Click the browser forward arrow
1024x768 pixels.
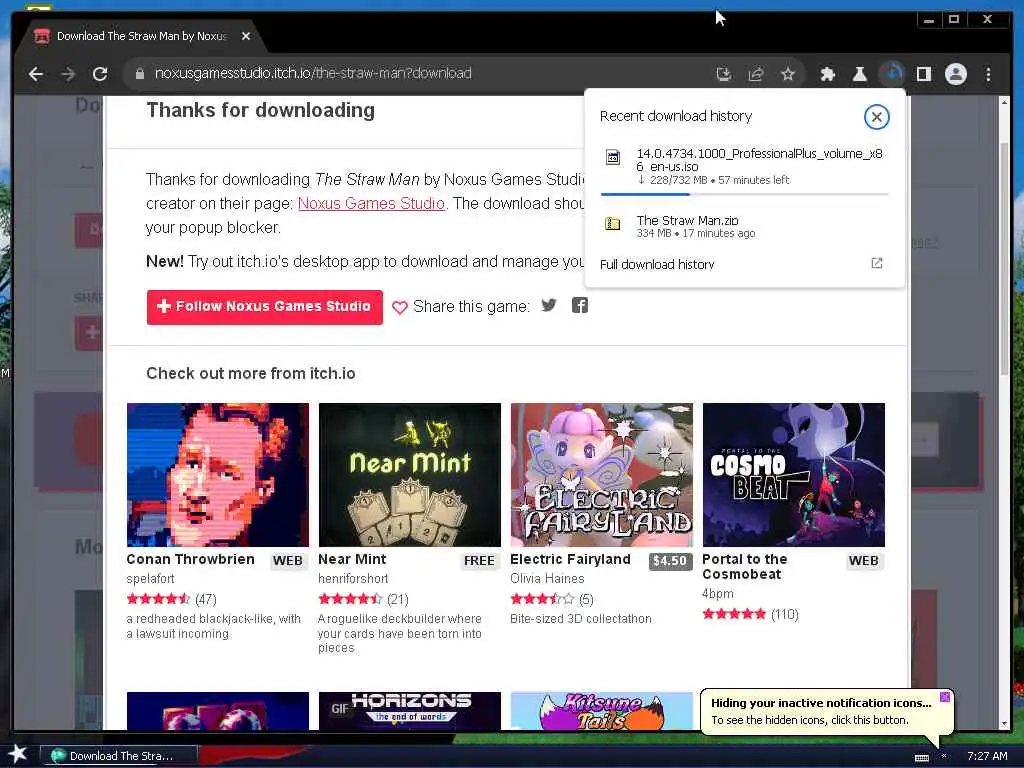pyautogui.click(x=68, y=74)
